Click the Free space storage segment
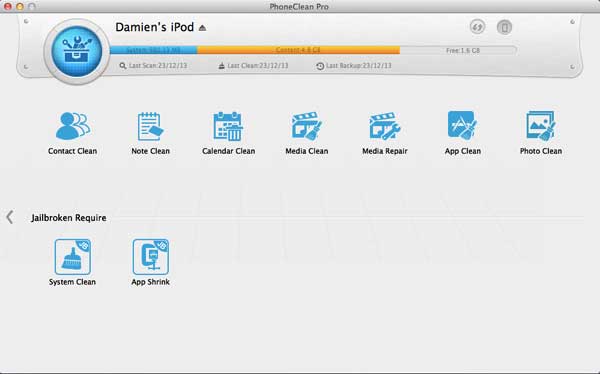The height and width of the screenshot is (374, 600). pos(458,50)
